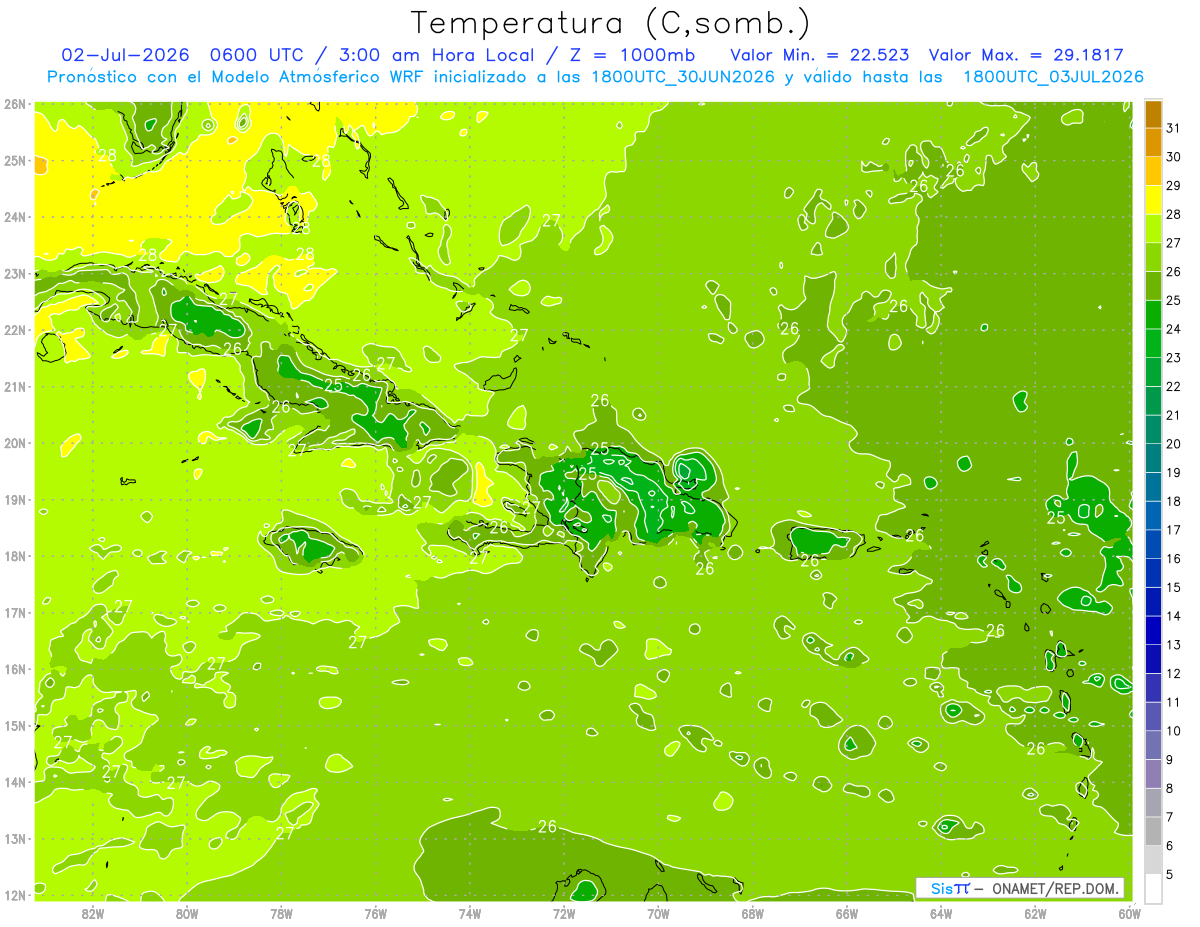1200x927 pixels.
Task: Click the 18 label on the color scale
Action: point(1174,501)
